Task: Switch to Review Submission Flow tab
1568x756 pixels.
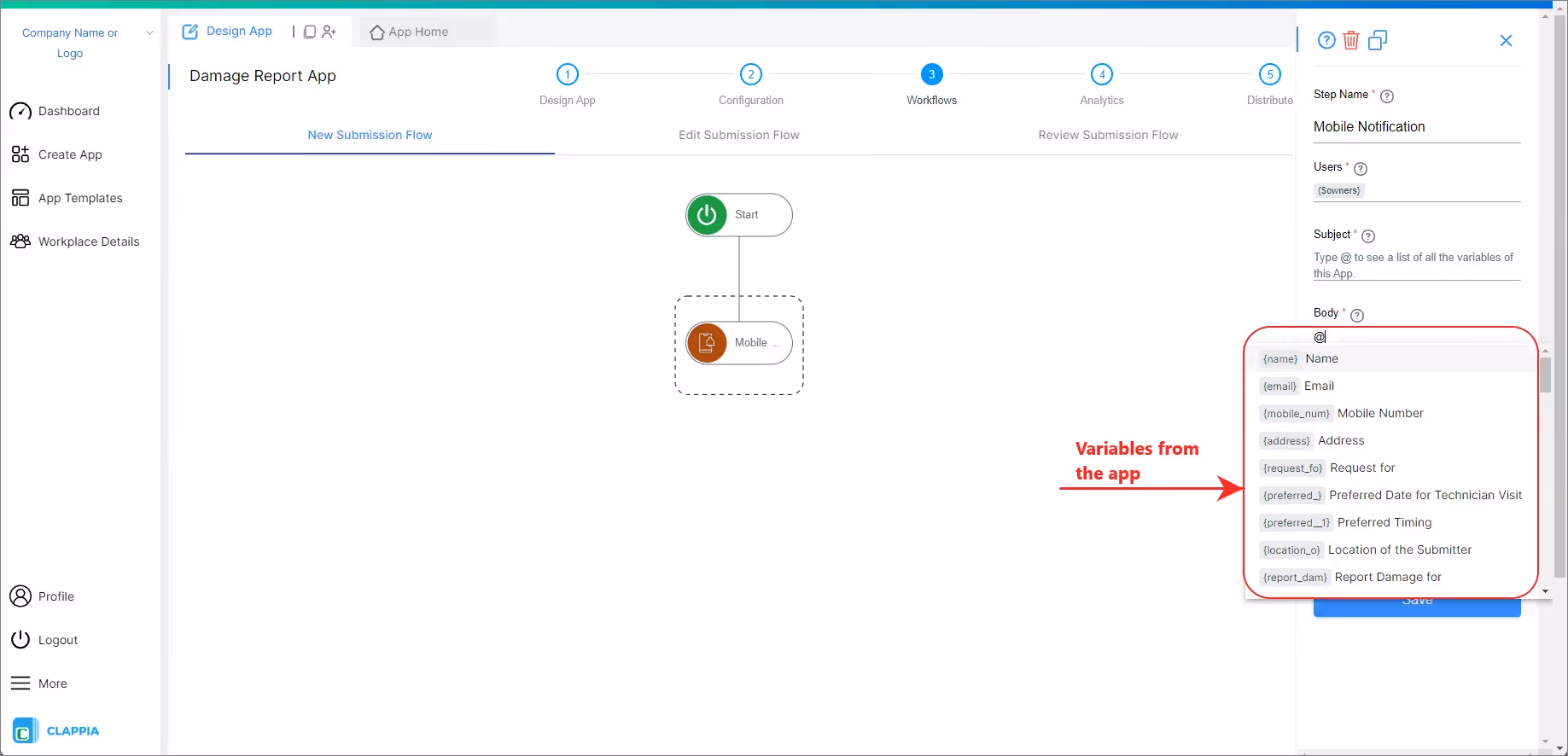Action: (1108, 135)
